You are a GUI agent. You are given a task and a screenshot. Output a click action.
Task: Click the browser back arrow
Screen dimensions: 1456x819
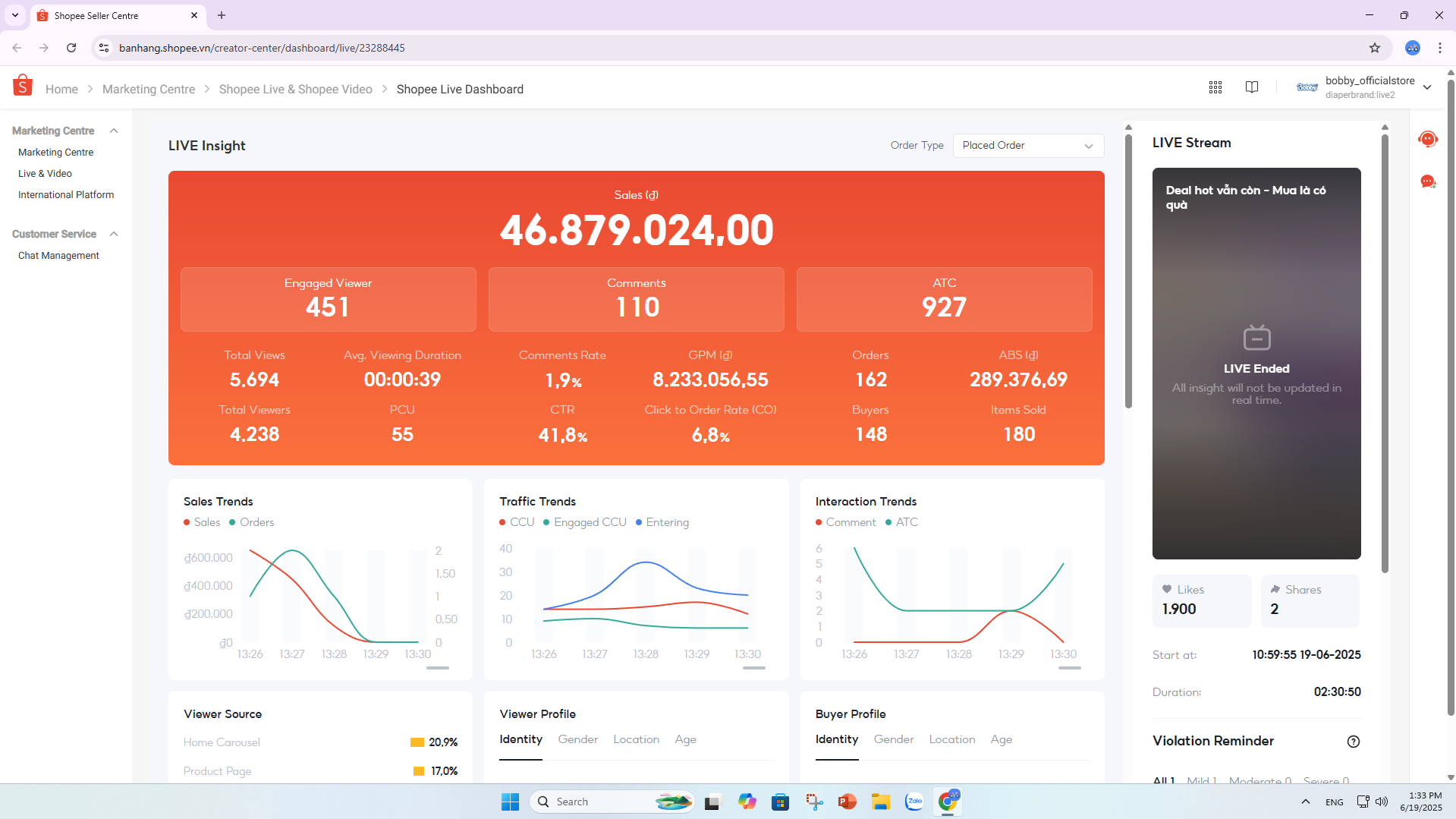click(x=17, y=48)
